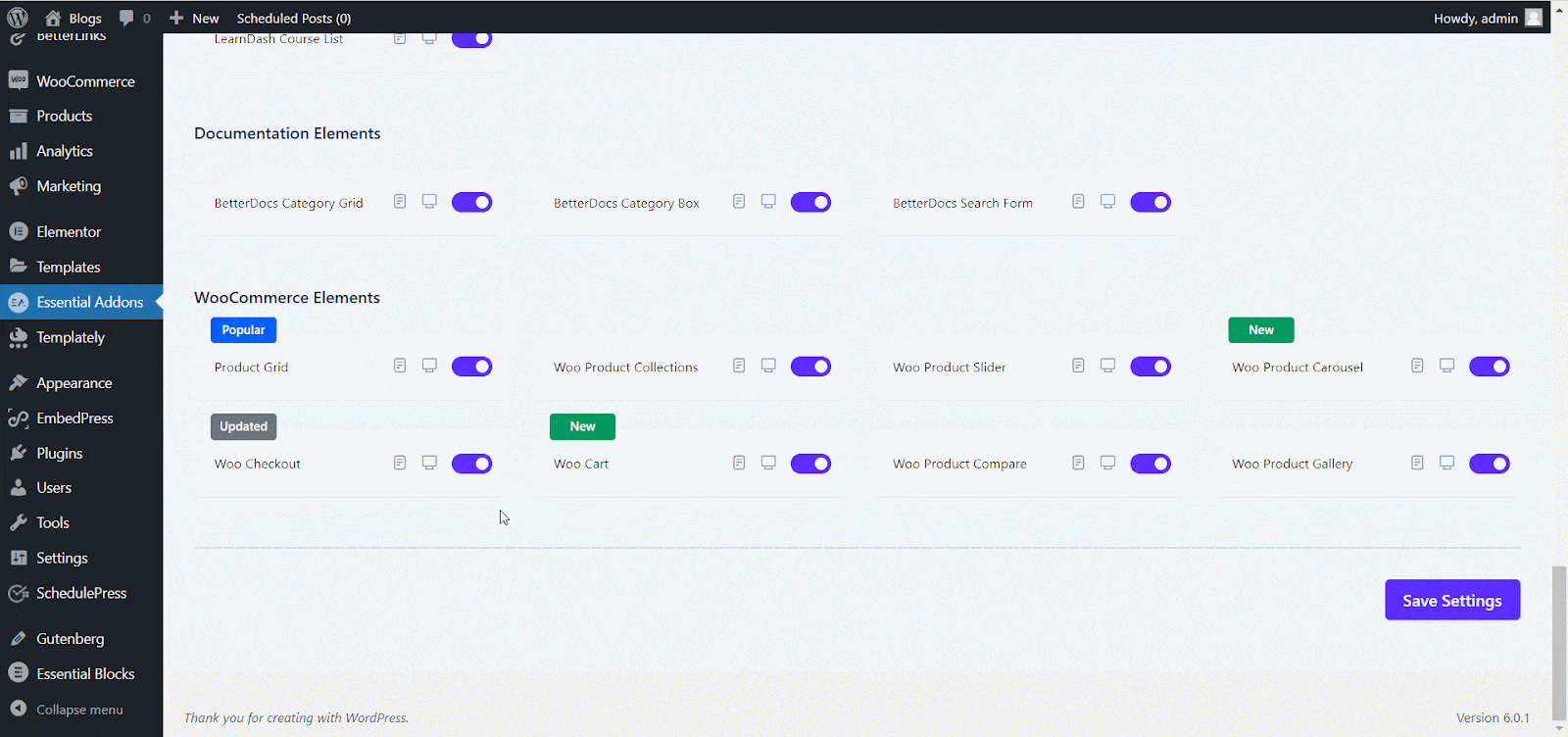Open demo monitor icon for Woo Checkout
Screen dimensions: 1568x737
click(429, 463)
